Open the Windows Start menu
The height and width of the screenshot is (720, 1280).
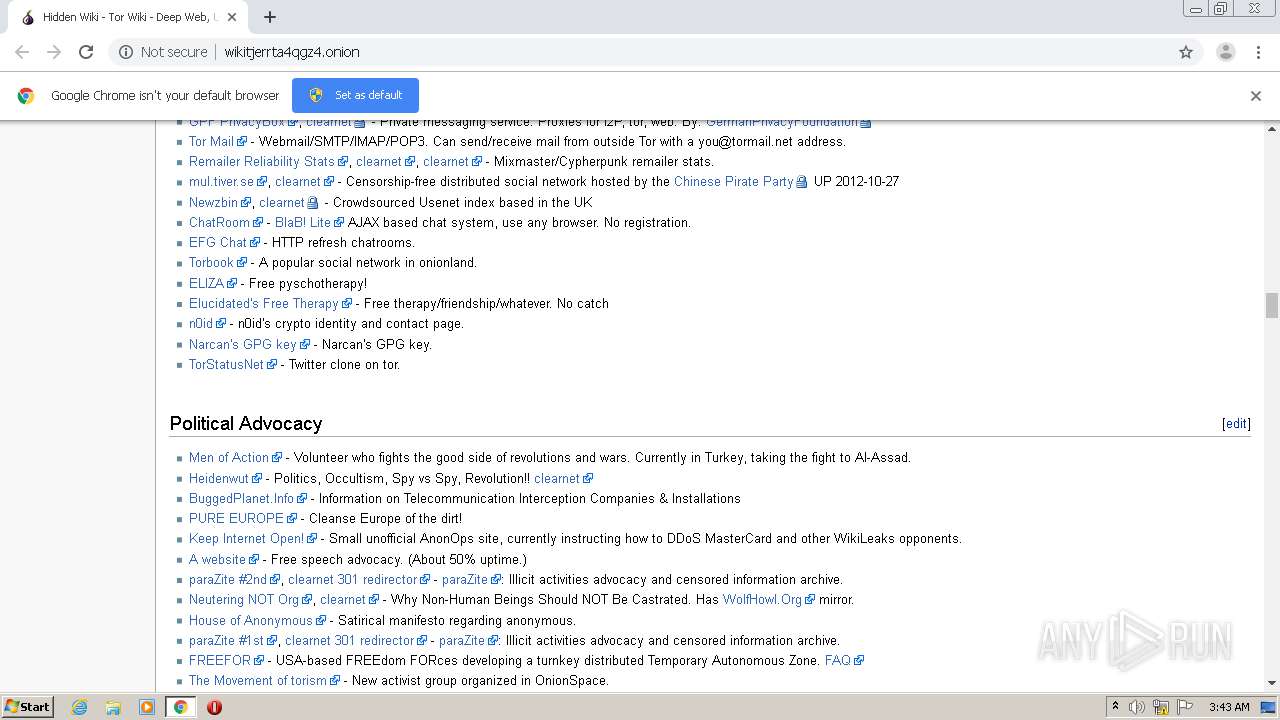point(27,706)
